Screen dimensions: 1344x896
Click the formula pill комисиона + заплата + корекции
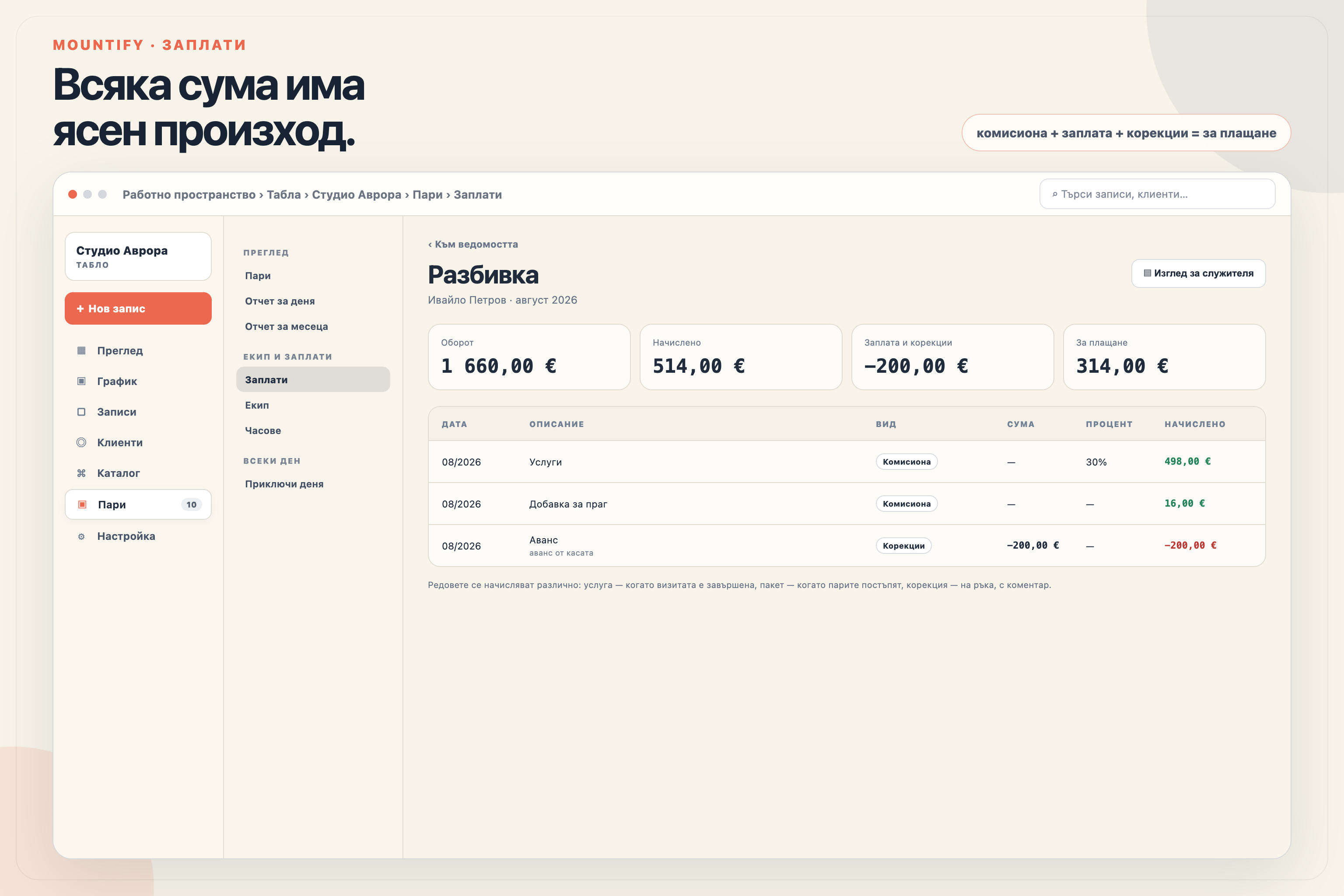pyautogui.click(x=1126, y=133)
